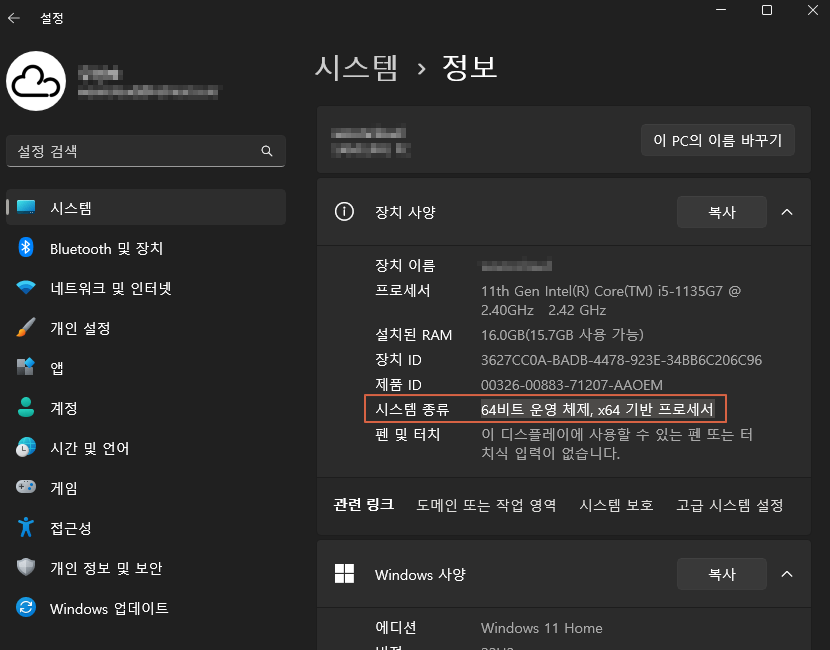Open the 접근성 settings page

click(x=146, y=528)
